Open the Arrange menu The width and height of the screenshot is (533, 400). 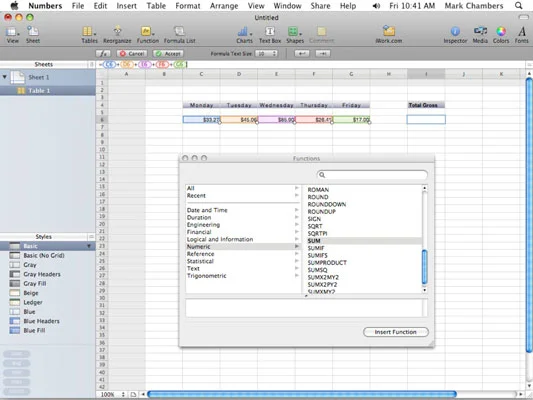[x=224, y=6]
